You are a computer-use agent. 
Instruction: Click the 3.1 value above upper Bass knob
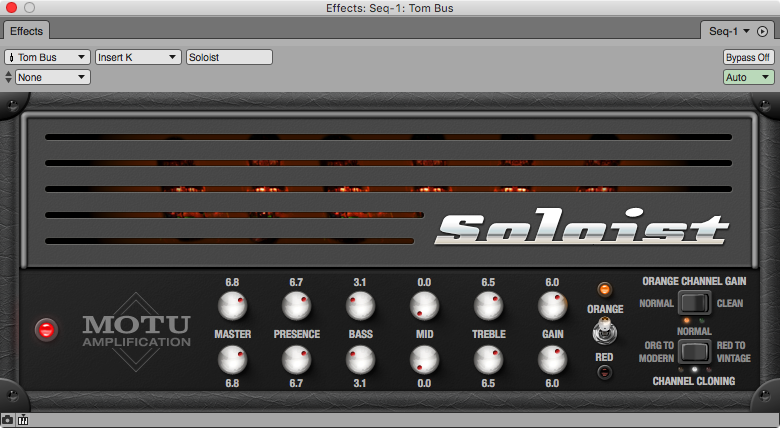[360, 282]
